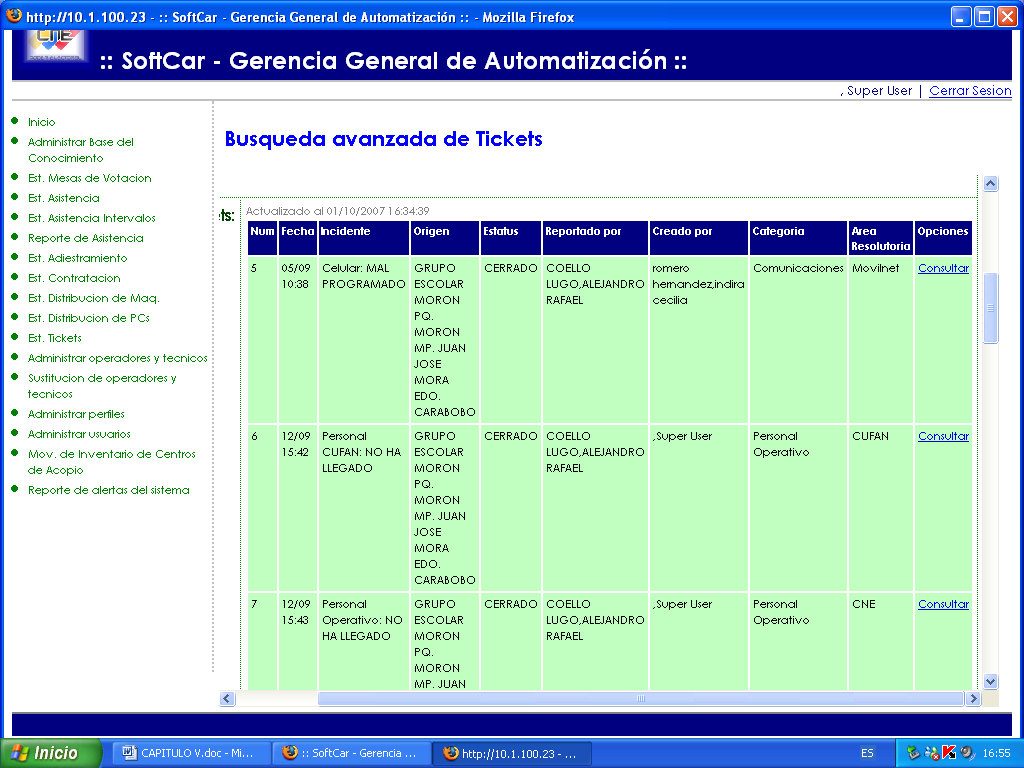This screenshot has height=768, width=1024.
Task: Click the Fecha column header
Action: click(298, 238)
